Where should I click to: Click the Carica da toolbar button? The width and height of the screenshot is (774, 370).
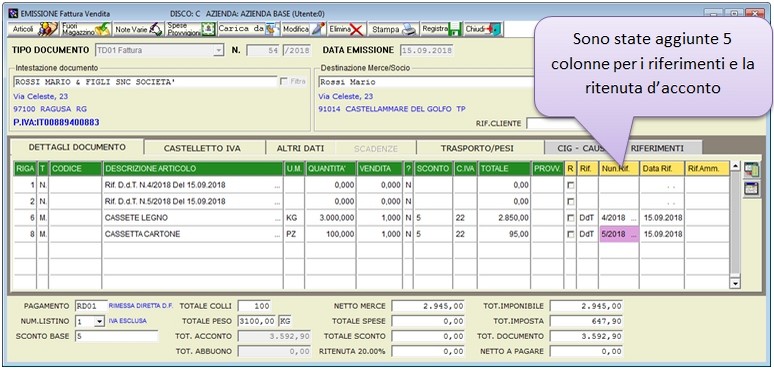click(249, 30)
